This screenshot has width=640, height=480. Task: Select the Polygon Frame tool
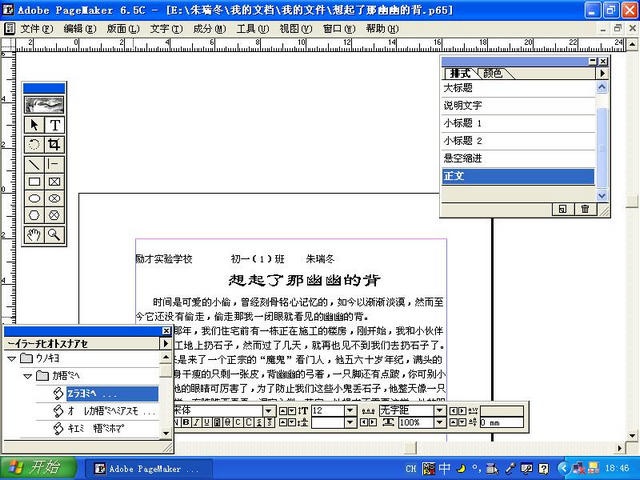click(x=54, y=215)
